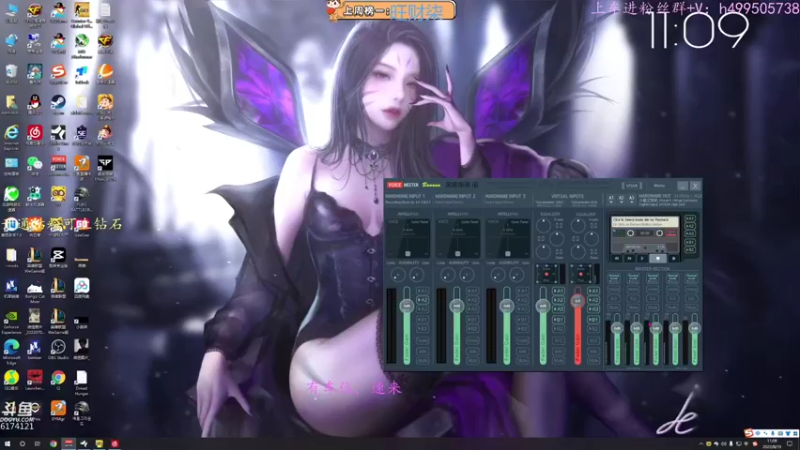
Task: Open Baidu Netdisk desktop icon
Action: [x=82, y=288]
